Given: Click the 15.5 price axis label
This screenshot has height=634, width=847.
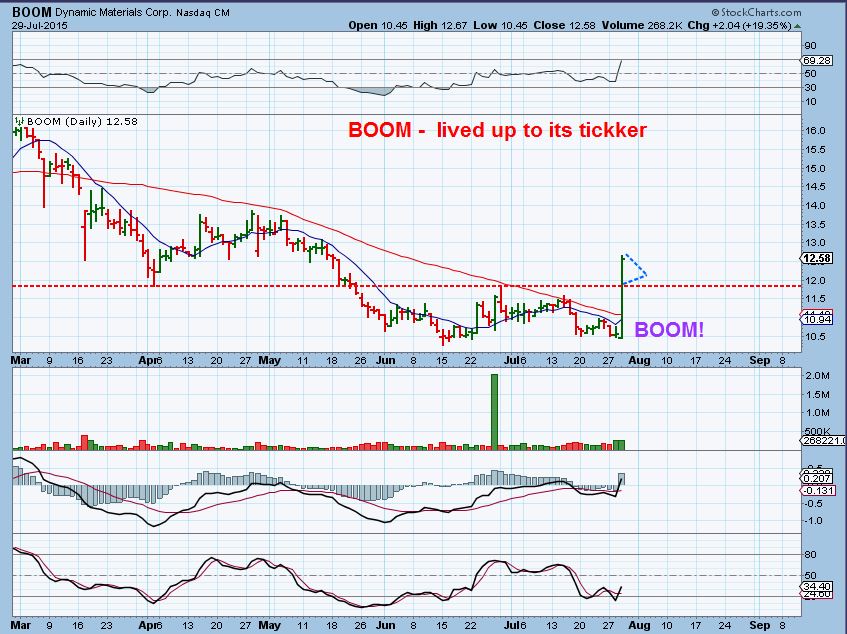Looking at the screenshot, I should click(x=815, y=150).
